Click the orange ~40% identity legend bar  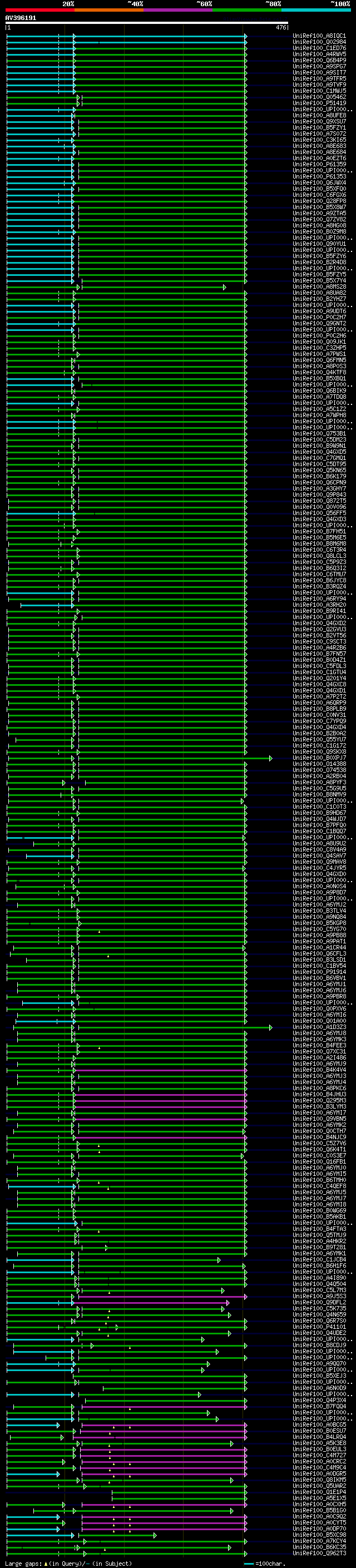[109, 10]
